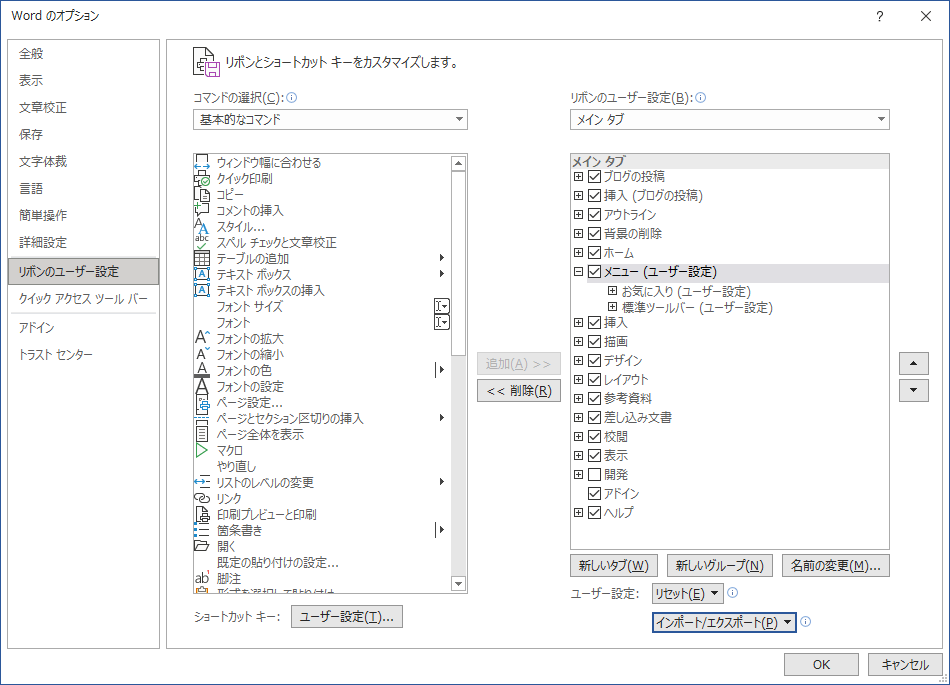Click the コピー command icon
The image size is (950, 685).
pyautogui.click(x=202, y=194)
